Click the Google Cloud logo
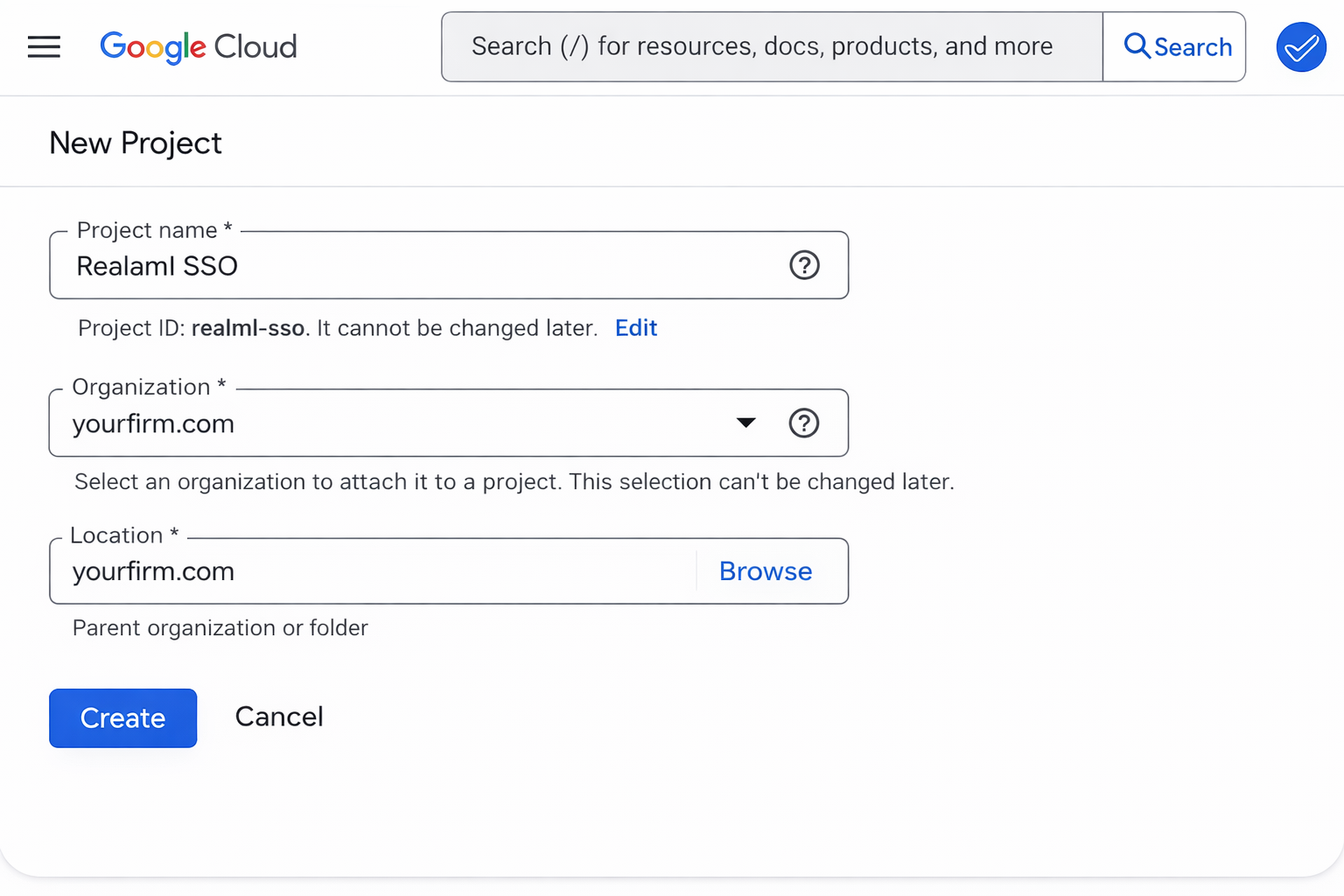The height and width of the screenshot is (896, 1344). [x=199, y=46]
